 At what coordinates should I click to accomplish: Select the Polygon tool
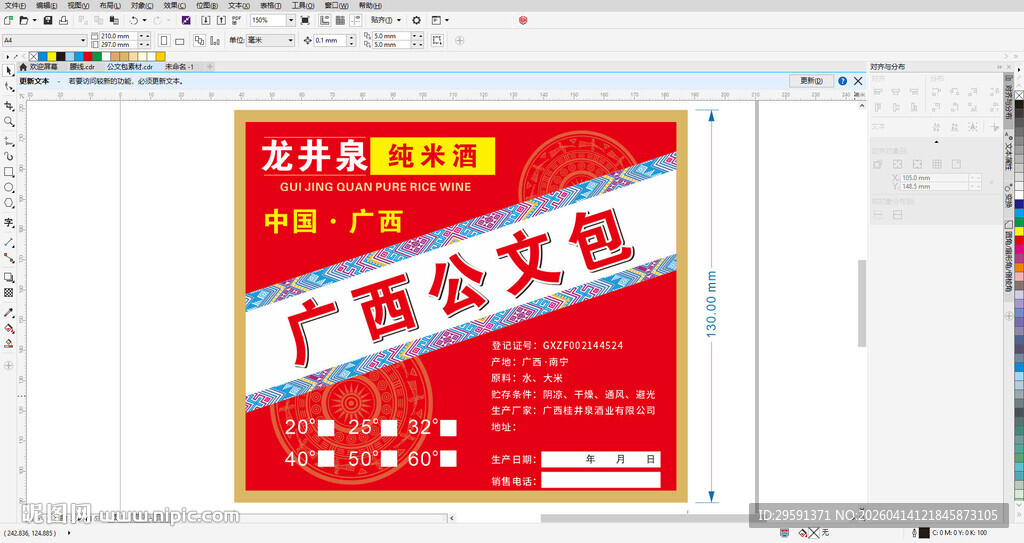click(8, 204)
